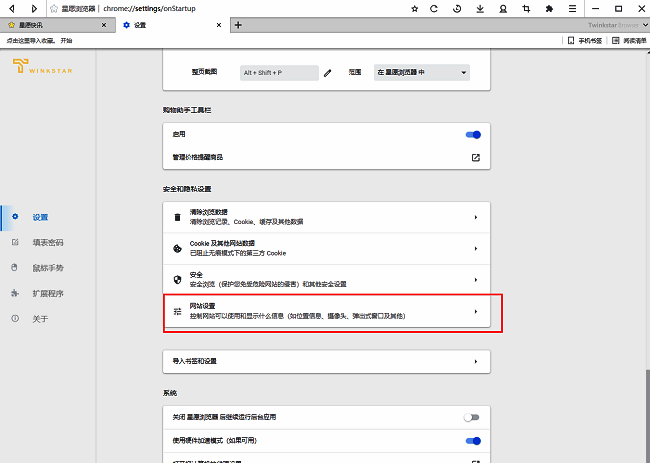The image size is (650, 463).
Task: Select 填表密码 in the left sidebar
Action: pyautogui.click(x=48, y=243)
